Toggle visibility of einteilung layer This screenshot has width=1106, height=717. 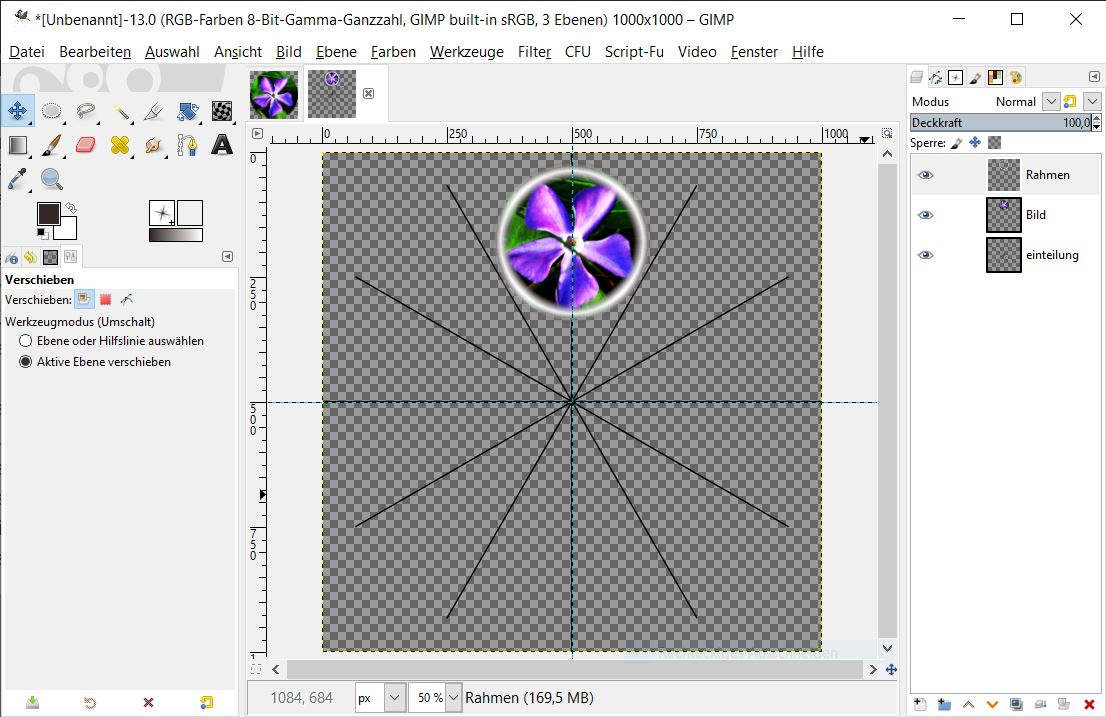tap(925, 255)
